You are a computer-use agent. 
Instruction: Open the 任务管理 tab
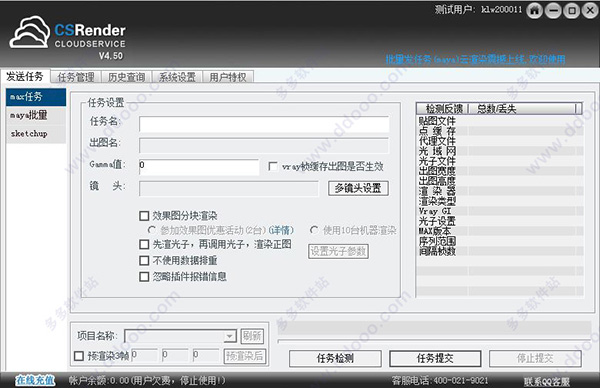pos(76,77)
